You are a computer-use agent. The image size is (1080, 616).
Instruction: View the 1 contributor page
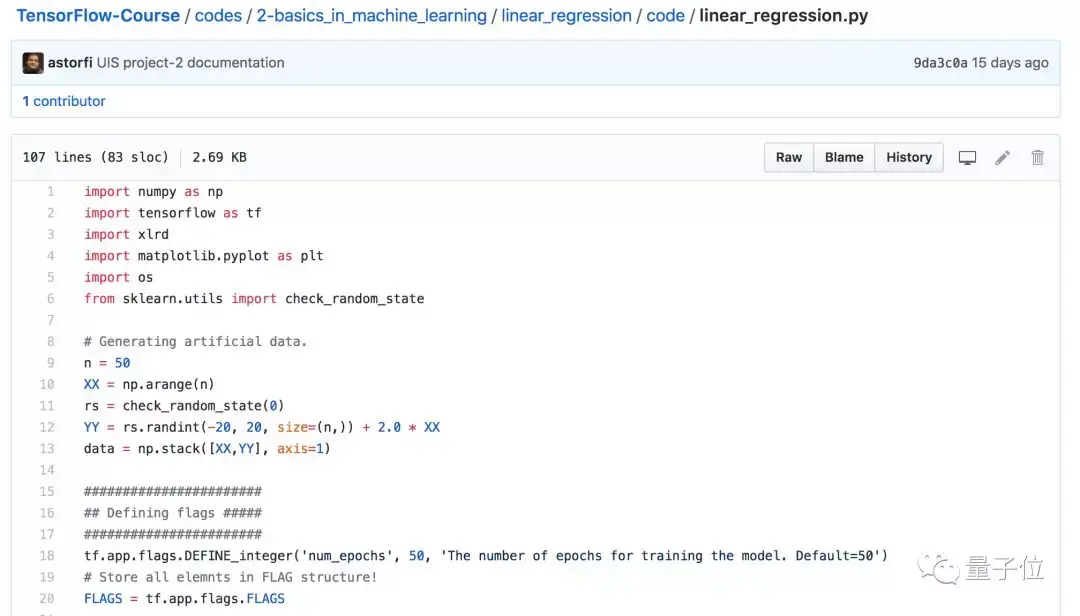pyautogui.click(x=63, y=100)
